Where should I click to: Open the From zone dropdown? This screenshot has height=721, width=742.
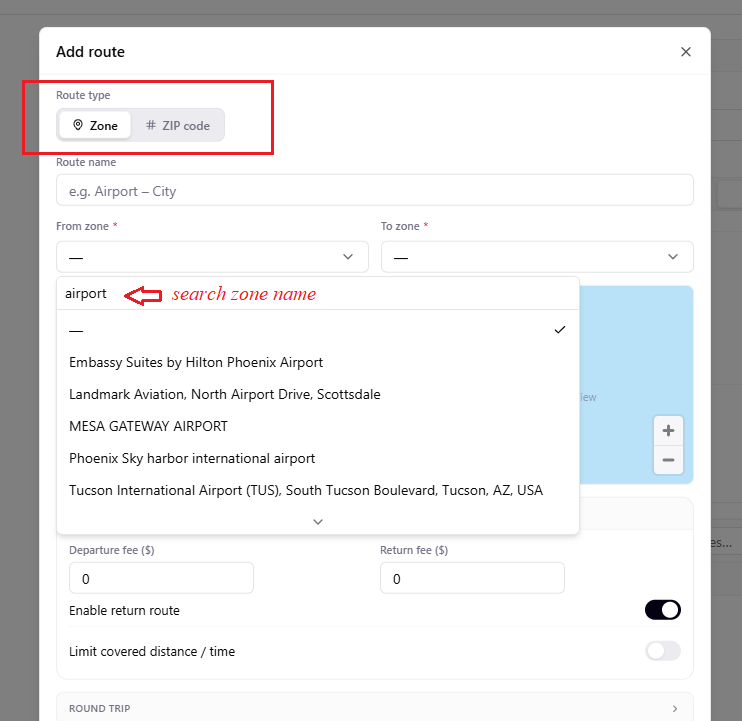tap(212, 257)
